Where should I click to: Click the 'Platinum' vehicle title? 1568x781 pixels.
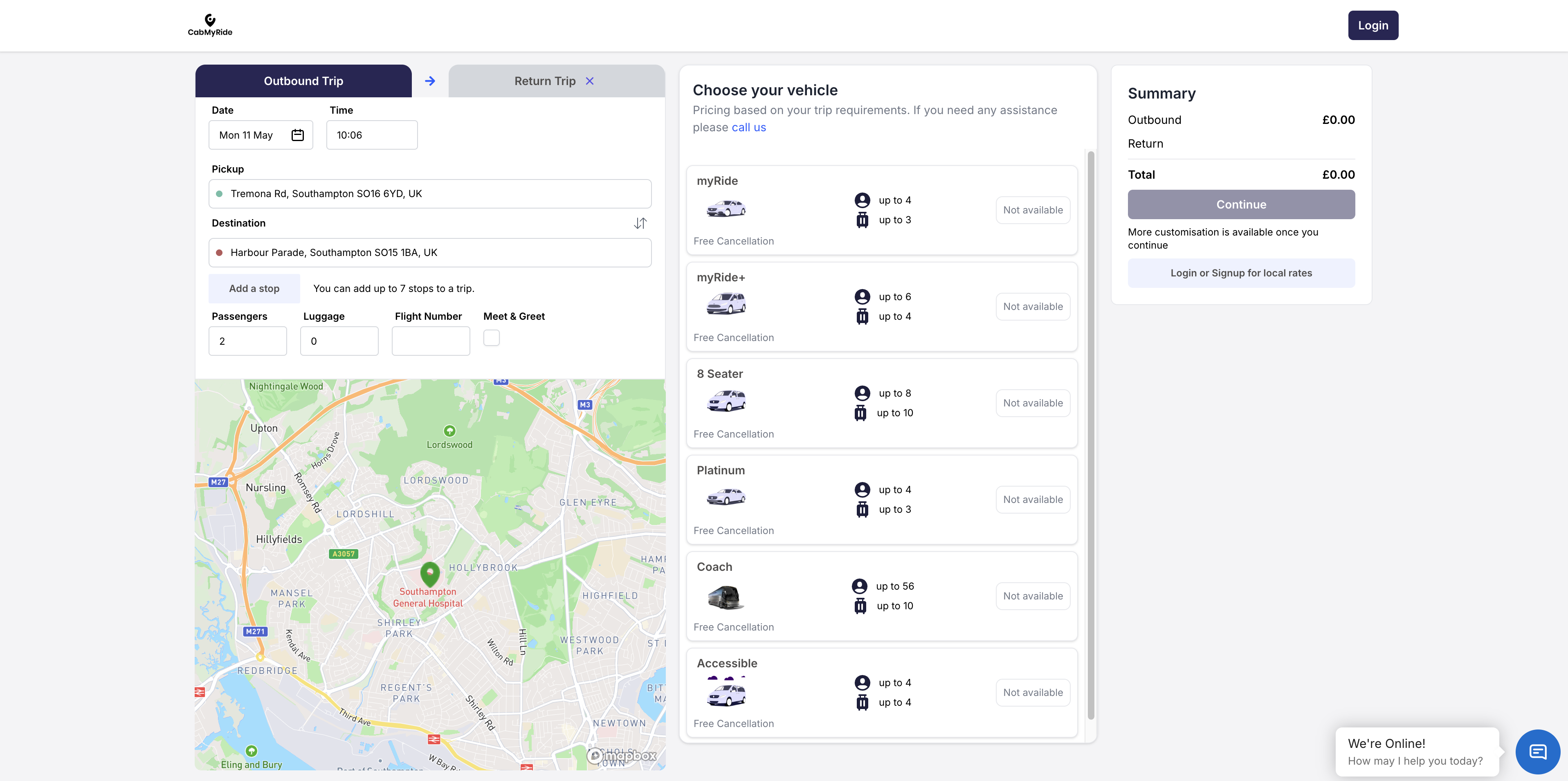pyautogui.click(x=721, y=471)
